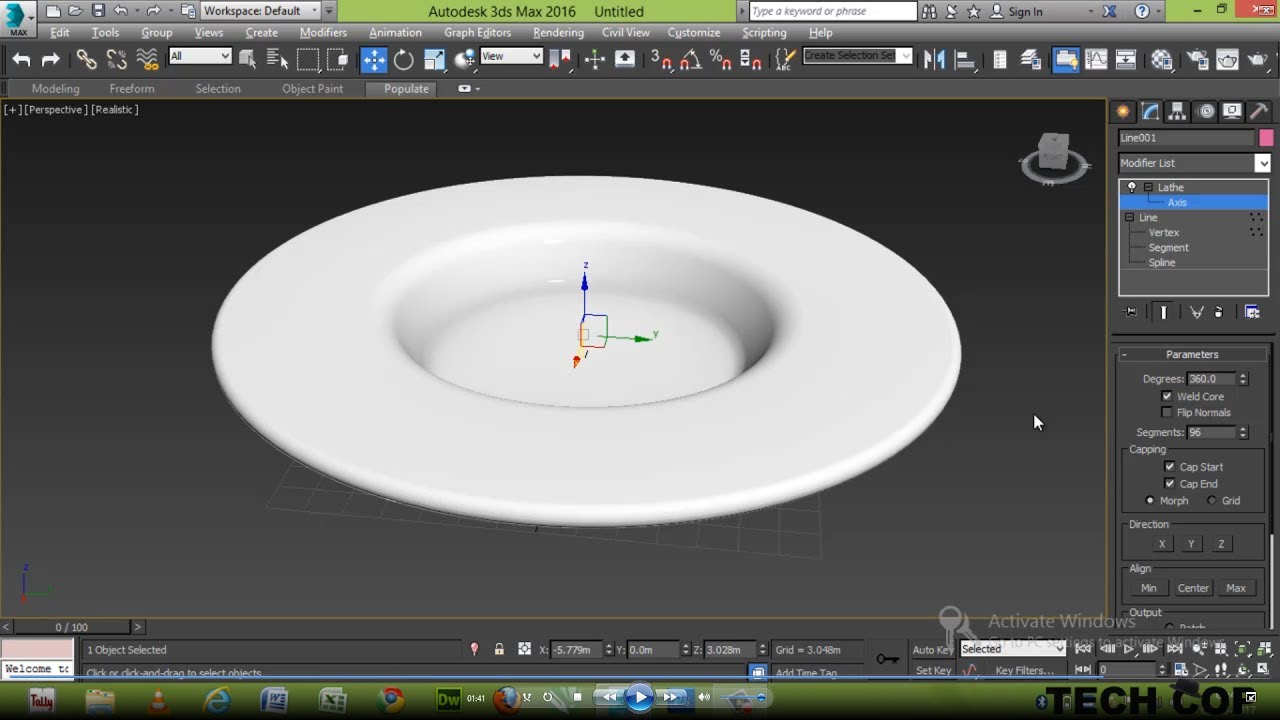Set lathe direction with Z button
Viewport: 1280px width, 720px height.
(1221, 544)
